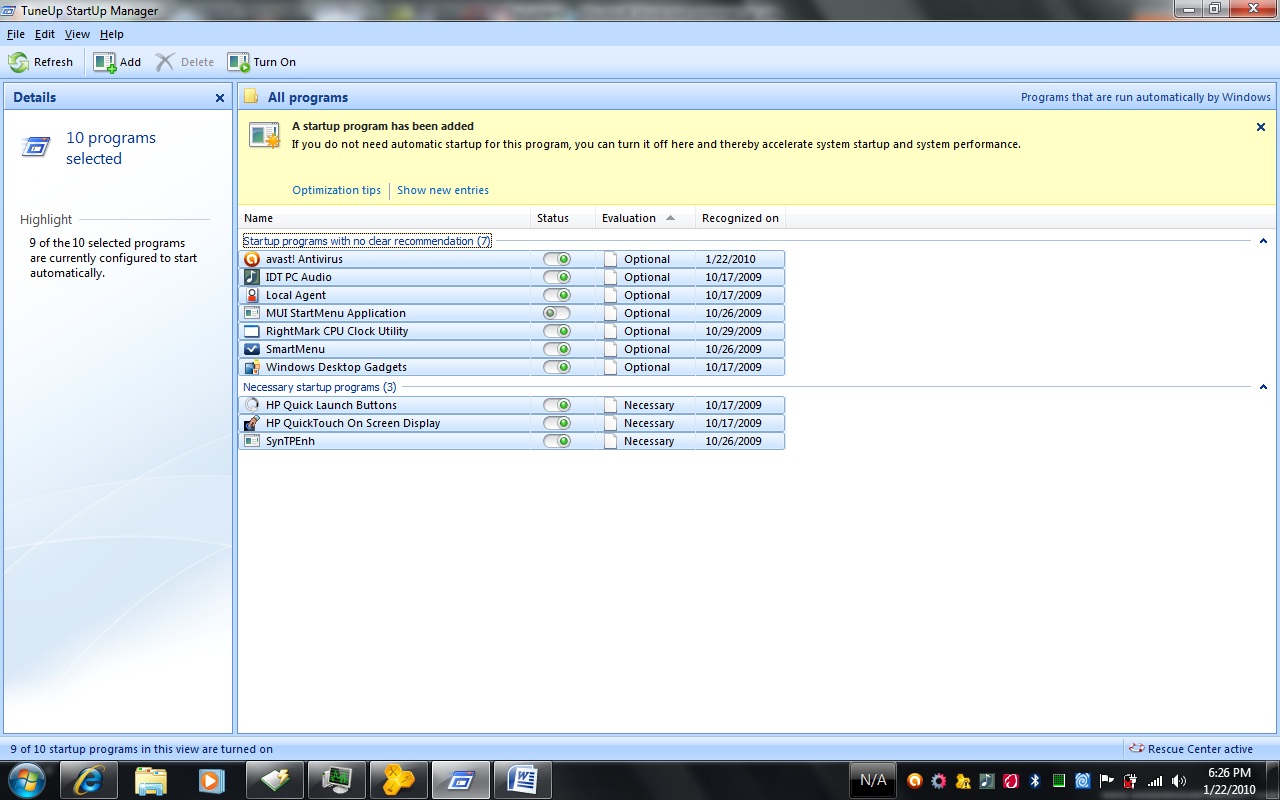Click the All programs folder icon
This screenshot has width=1280, height=800.
point(252,97)
